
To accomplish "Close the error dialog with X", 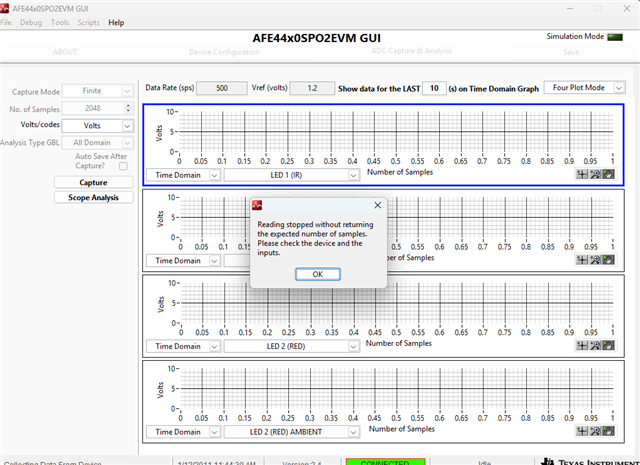I will tap(378, 205).
